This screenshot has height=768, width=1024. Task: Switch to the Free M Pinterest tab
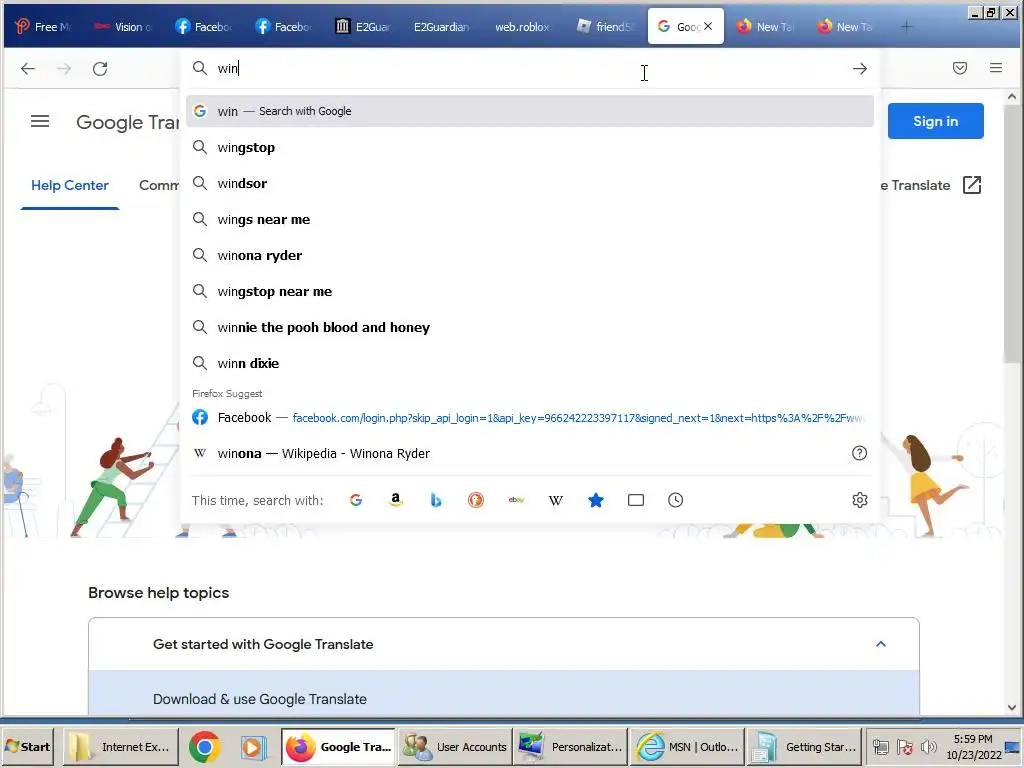[43, 27]
